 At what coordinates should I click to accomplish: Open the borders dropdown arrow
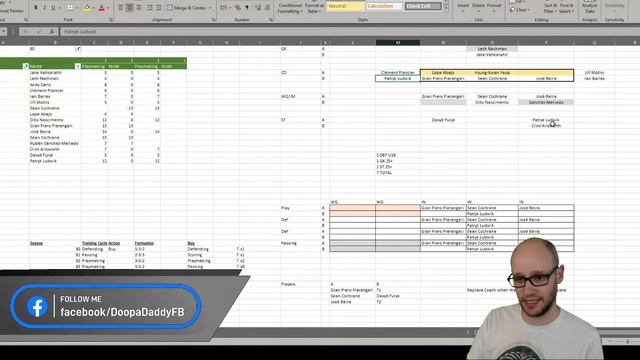coord(76,8)
